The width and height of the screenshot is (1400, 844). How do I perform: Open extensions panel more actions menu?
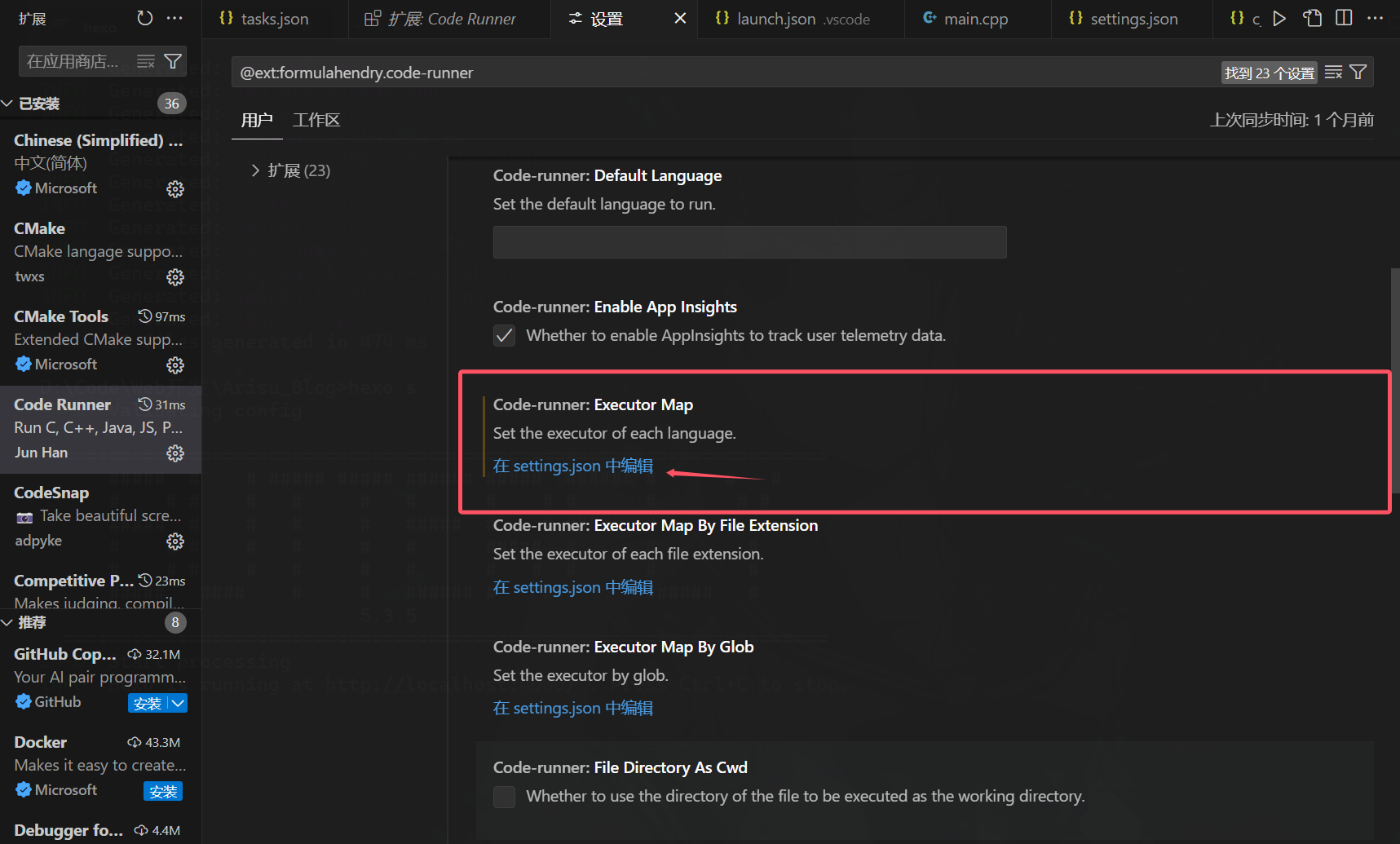(174, 18)
